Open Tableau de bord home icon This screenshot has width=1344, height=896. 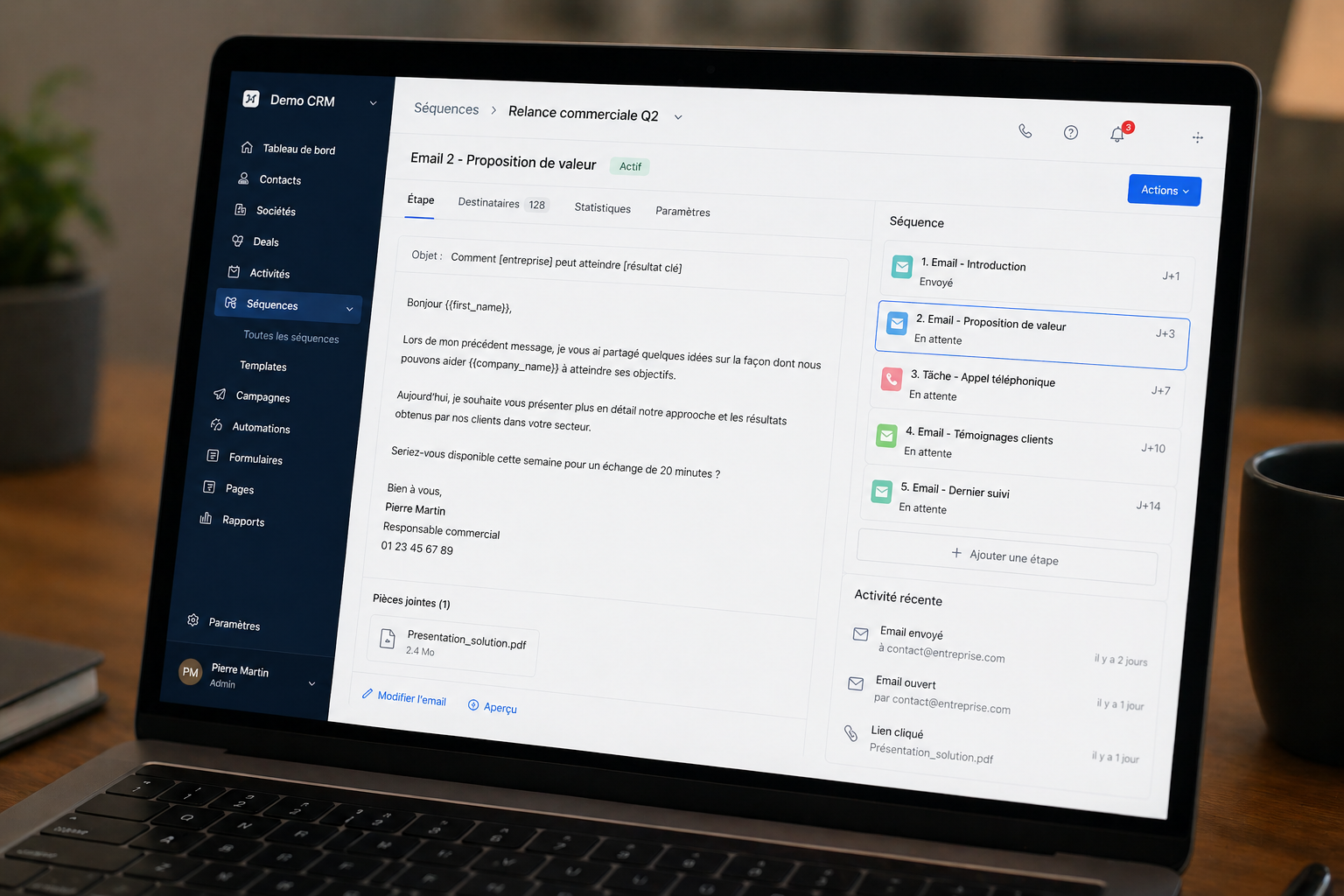248,147
